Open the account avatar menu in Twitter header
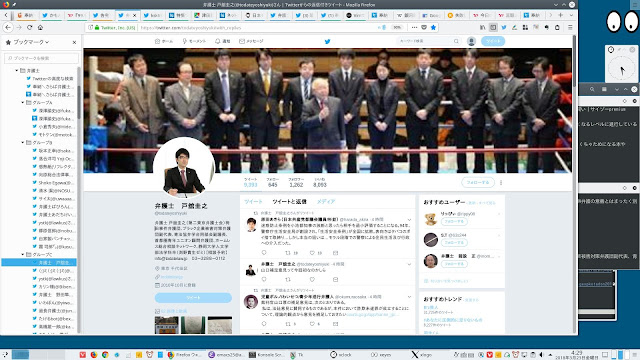Image resolution: width=640 pixels, height=360 pixels. 471,41
